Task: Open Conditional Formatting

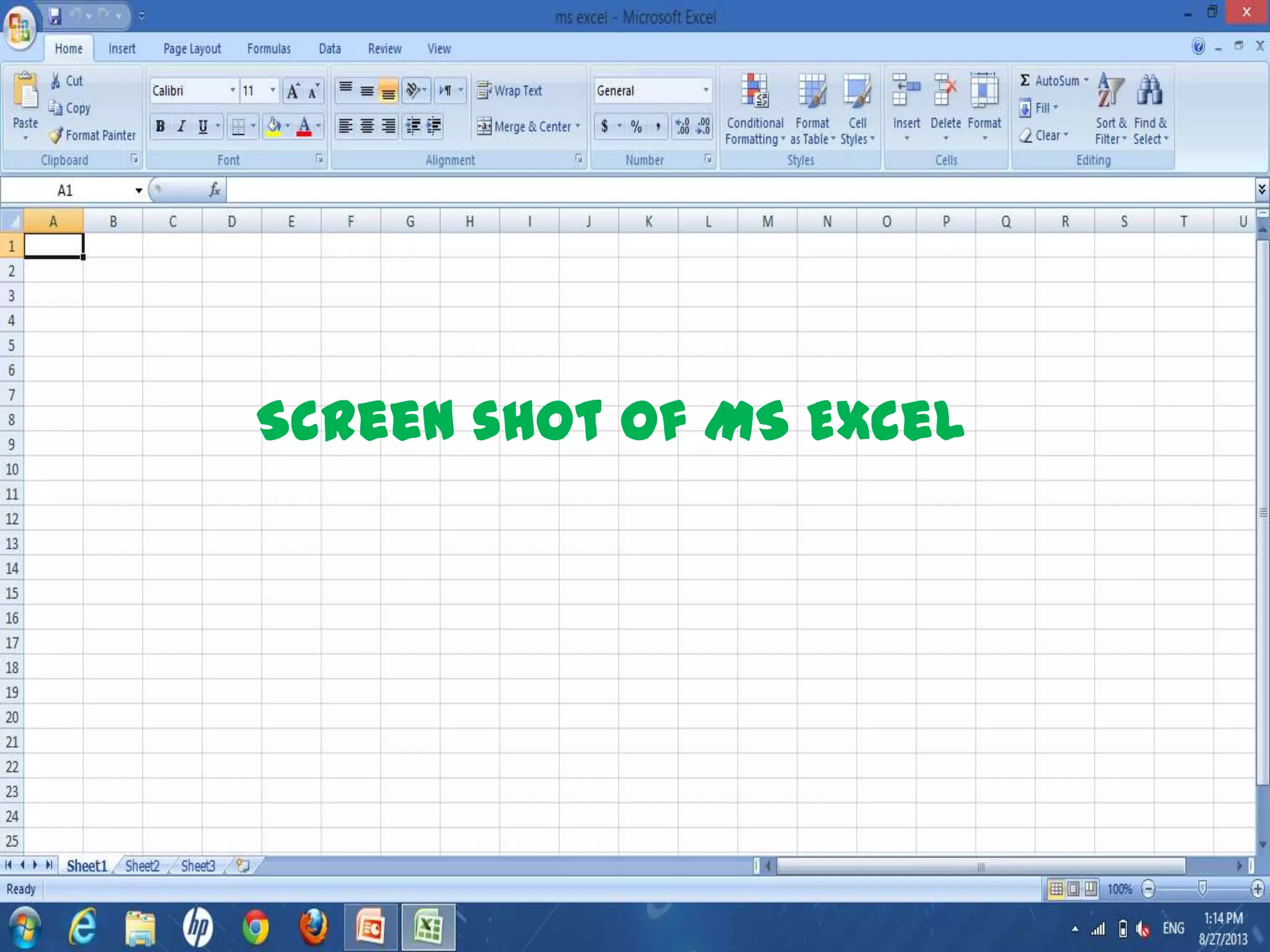Action: click(x=755, y=109)
